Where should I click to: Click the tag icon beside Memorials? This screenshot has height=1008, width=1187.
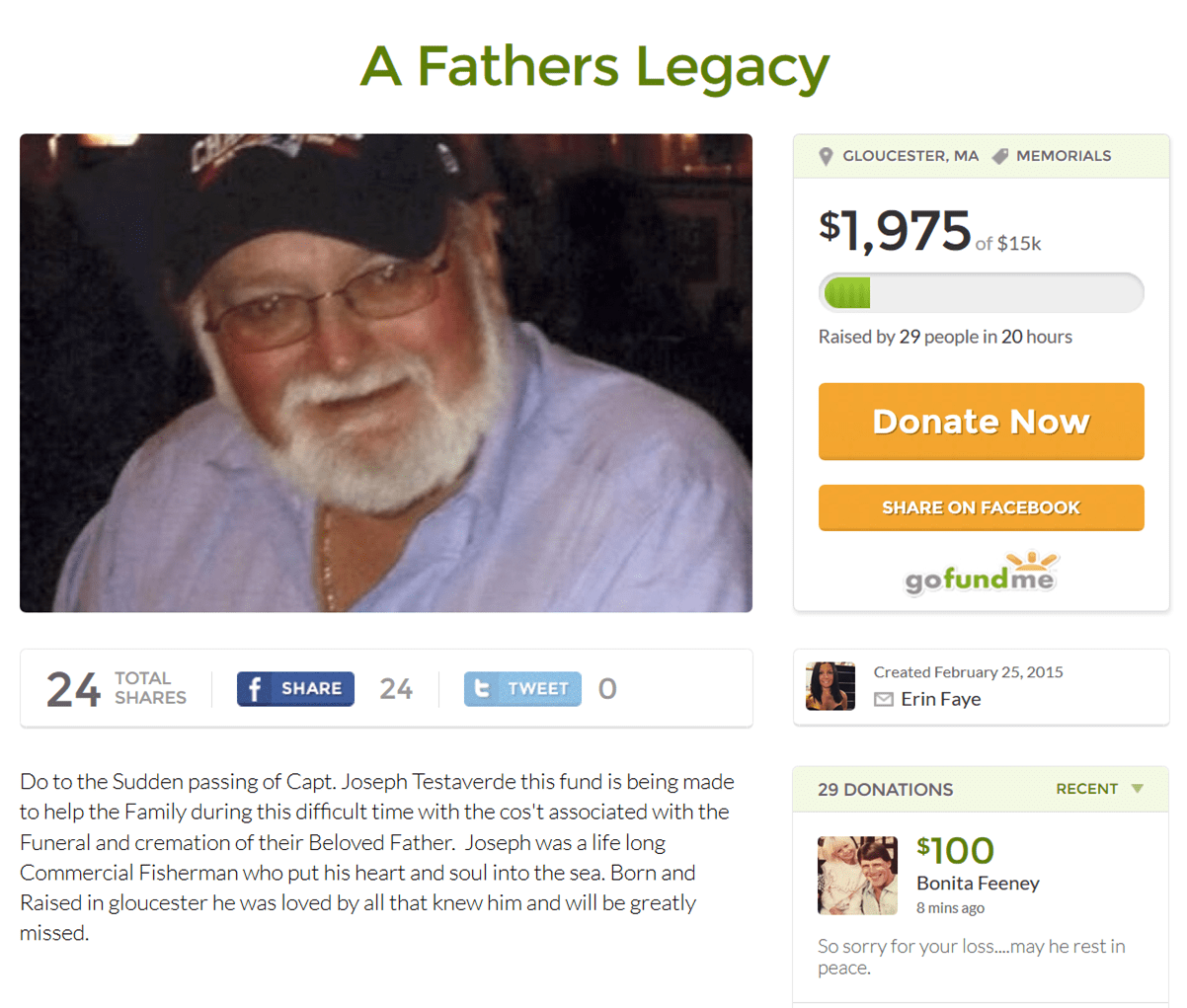click(1000, 156)
